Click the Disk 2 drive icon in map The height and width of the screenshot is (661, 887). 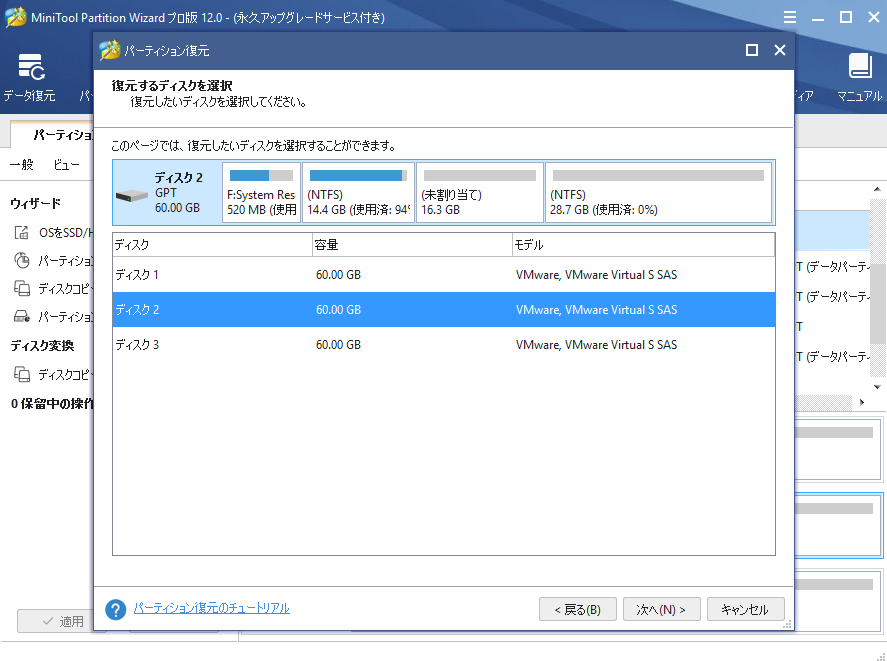coord(132,192)
